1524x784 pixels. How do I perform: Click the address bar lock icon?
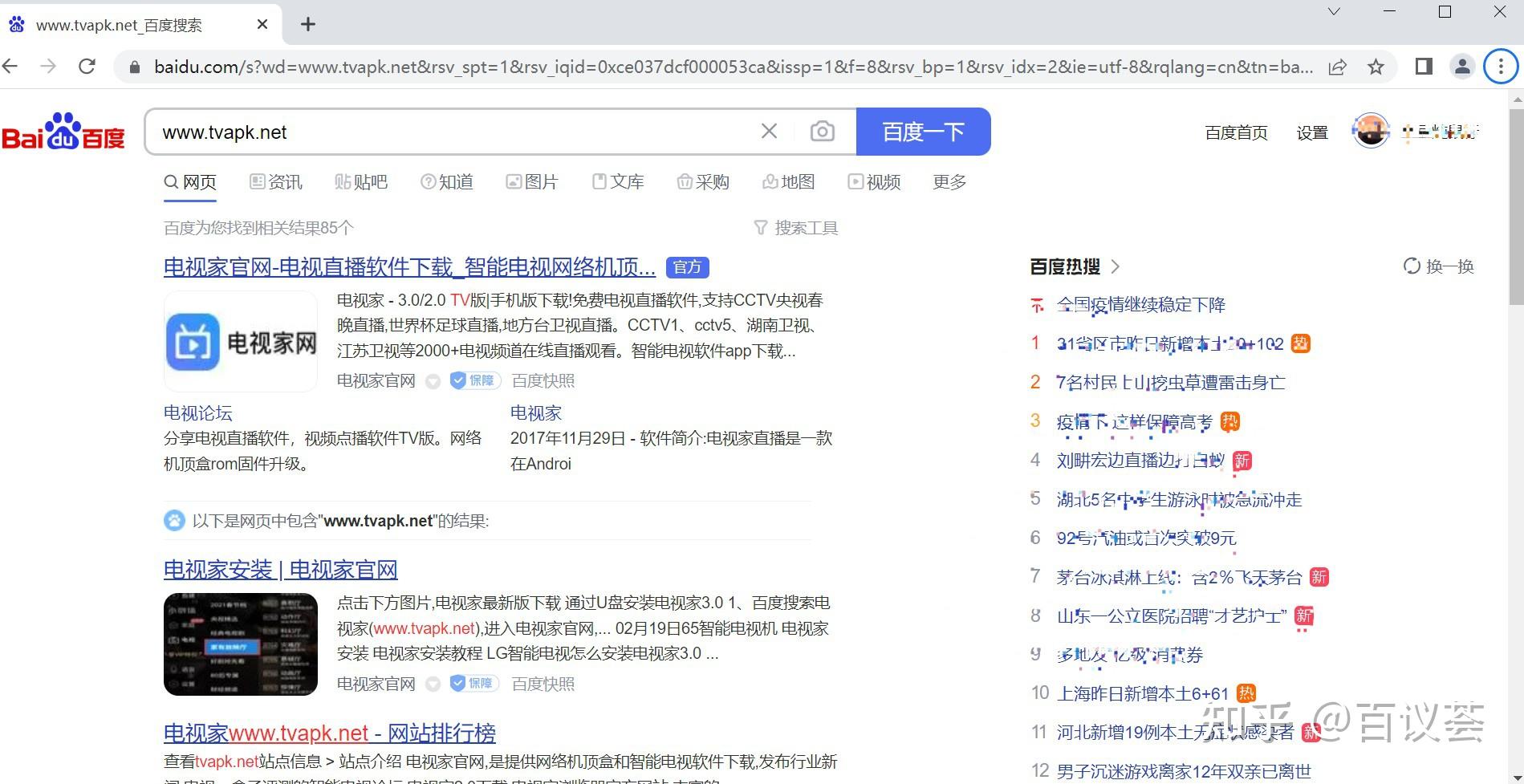tap(135, 67)
